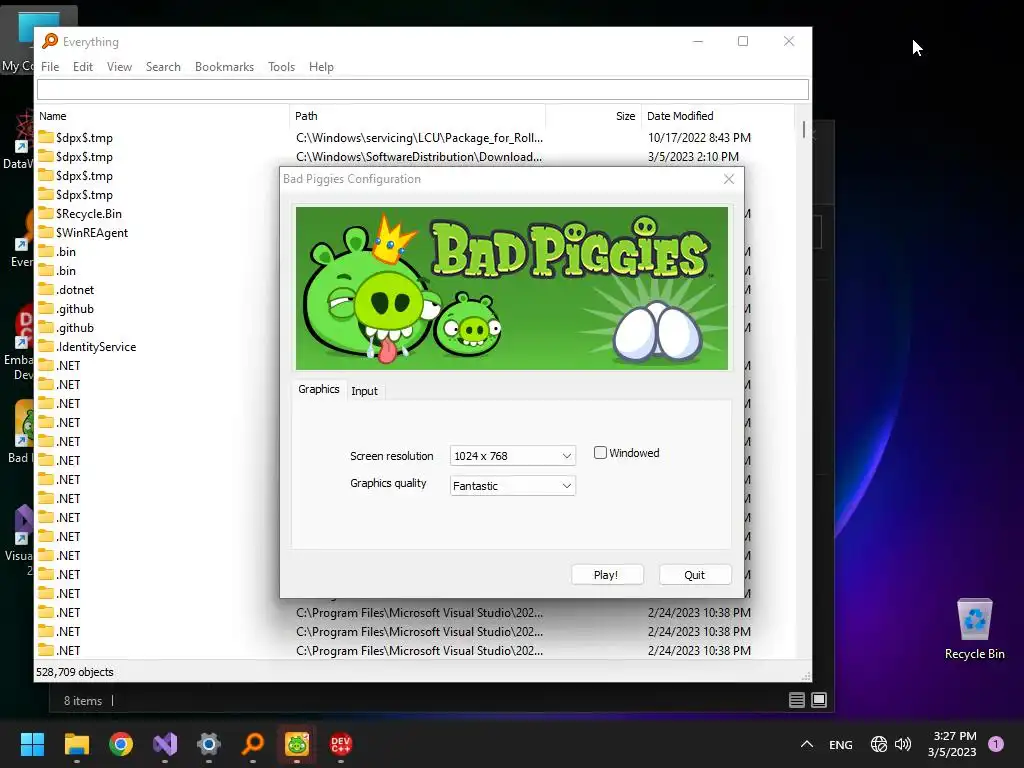Switch to Everything search in the taskbar

253,744
